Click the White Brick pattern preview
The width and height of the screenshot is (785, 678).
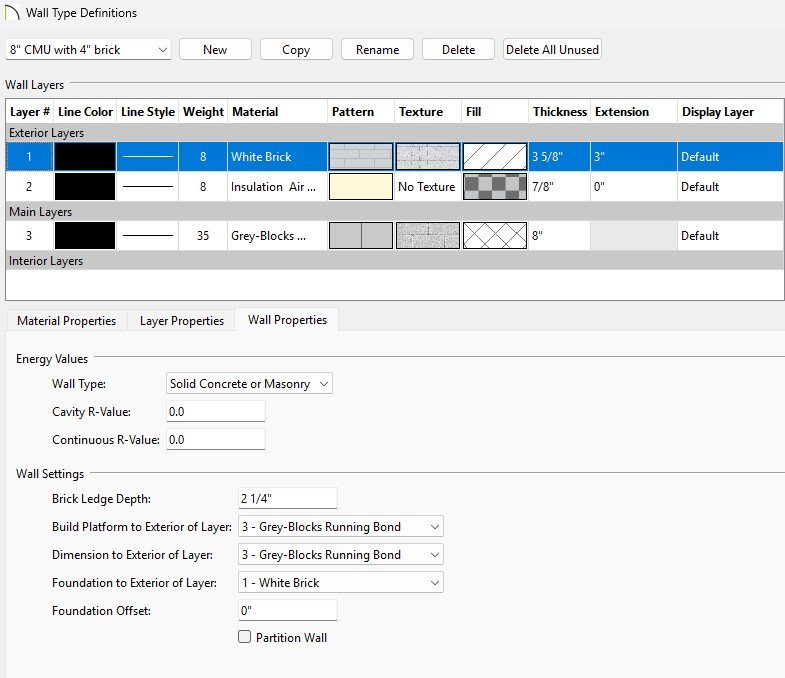coord(361,157)
